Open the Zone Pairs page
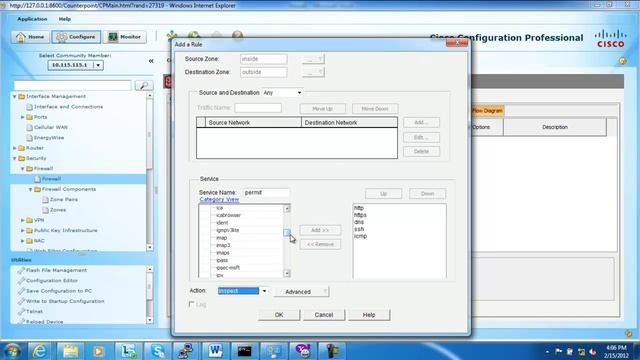Image resolution: width=640 pixels, height=360 pixels. pos(63,200)
